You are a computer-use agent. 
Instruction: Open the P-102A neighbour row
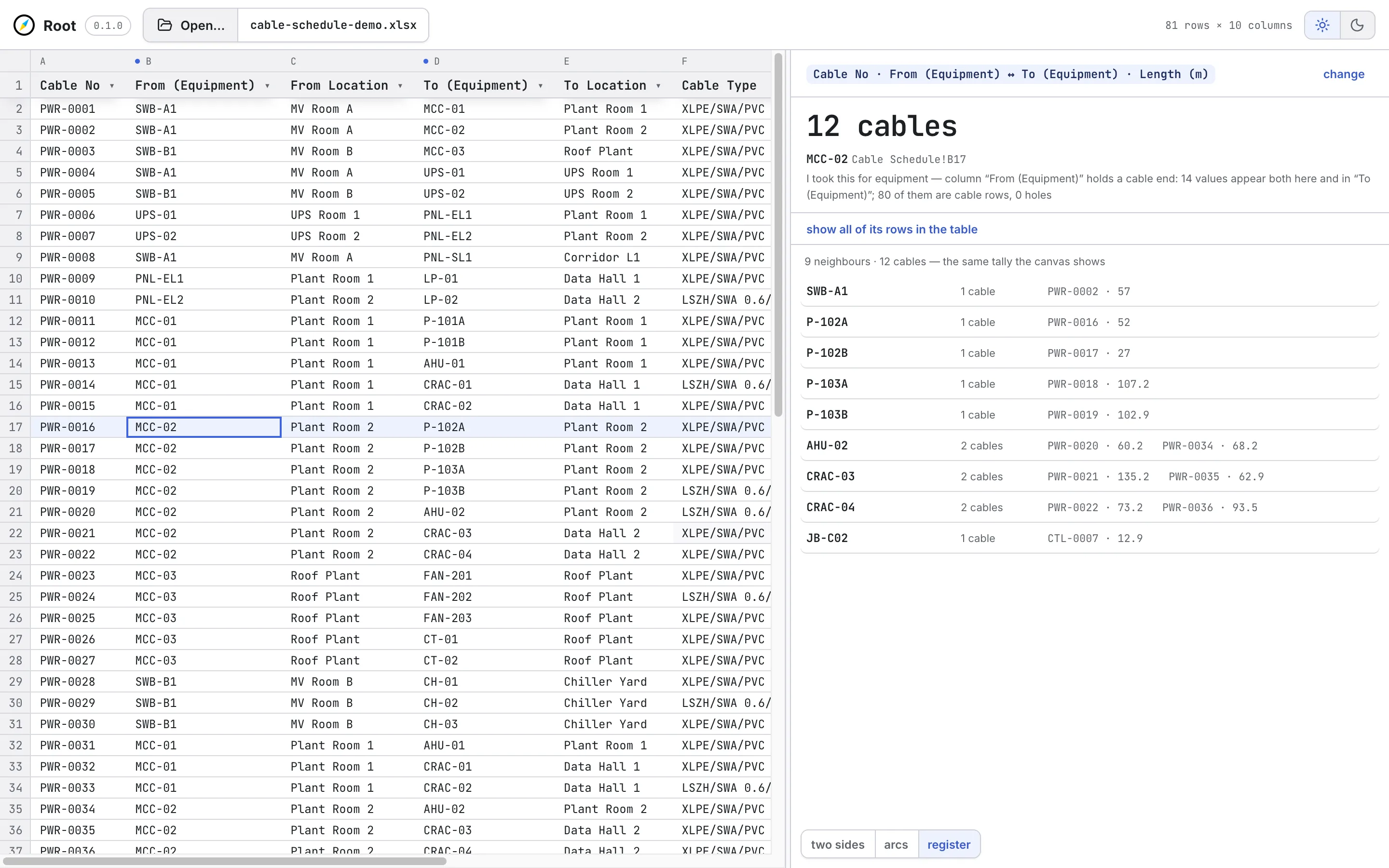1089,322
